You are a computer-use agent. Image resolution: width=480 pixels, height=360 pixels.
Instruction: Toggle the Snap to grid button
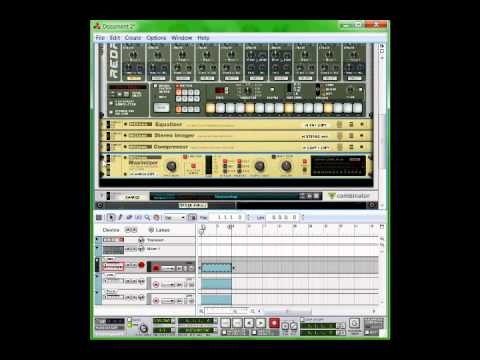point(192,218)
